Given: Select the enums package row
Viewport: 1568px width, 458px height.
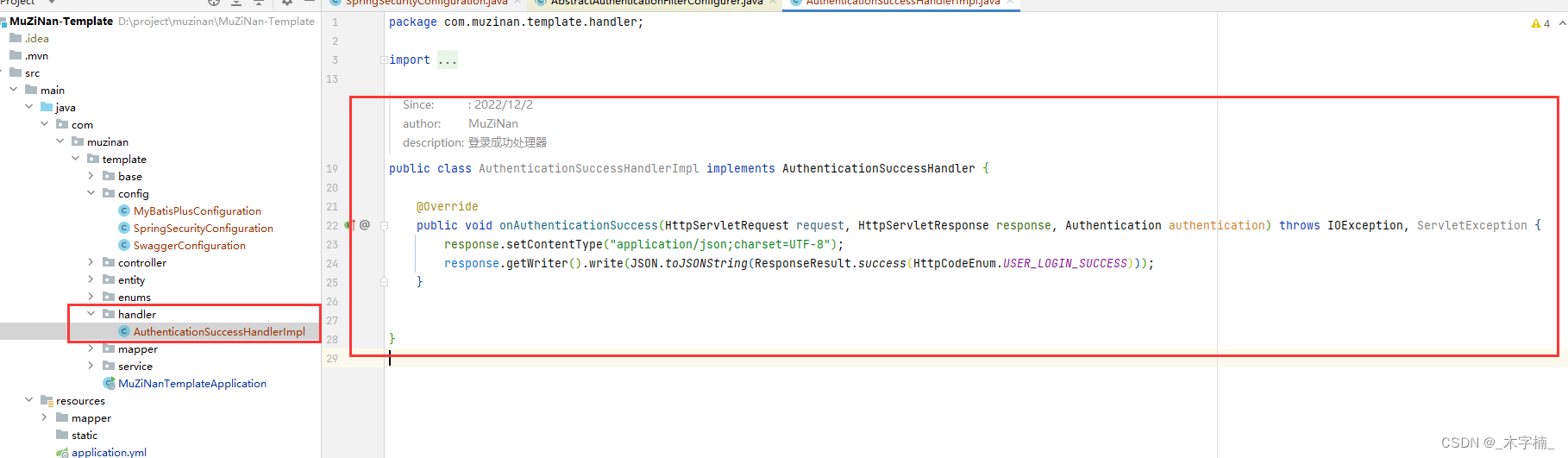Looking at the screenshot, I should point(160,297).
